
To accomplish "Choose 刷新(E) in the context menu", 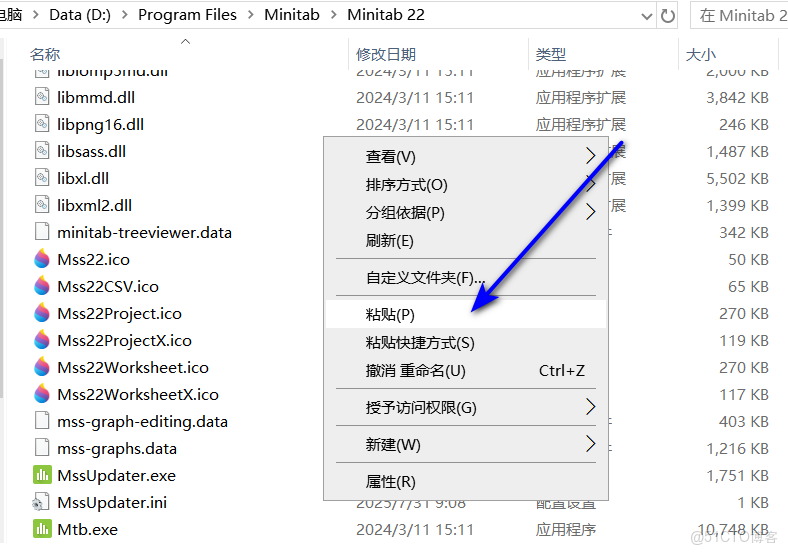I will 465,240.
